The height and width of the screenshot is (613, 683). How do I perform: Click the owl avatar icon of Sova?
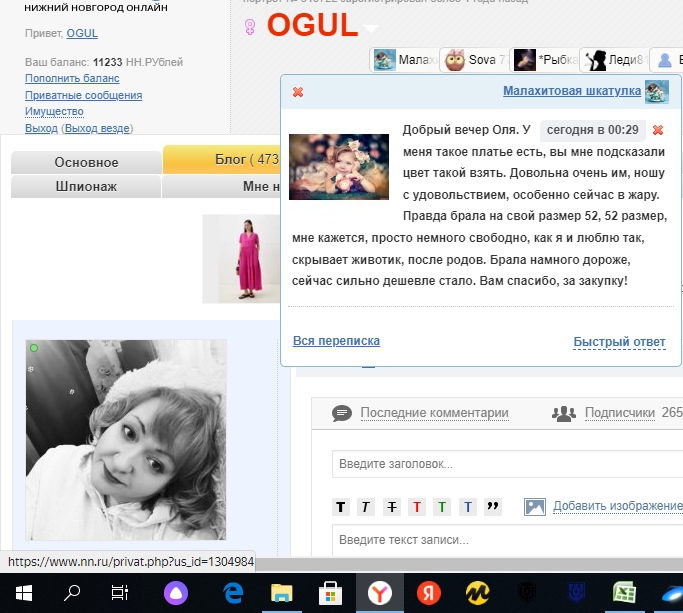[455, 60]
